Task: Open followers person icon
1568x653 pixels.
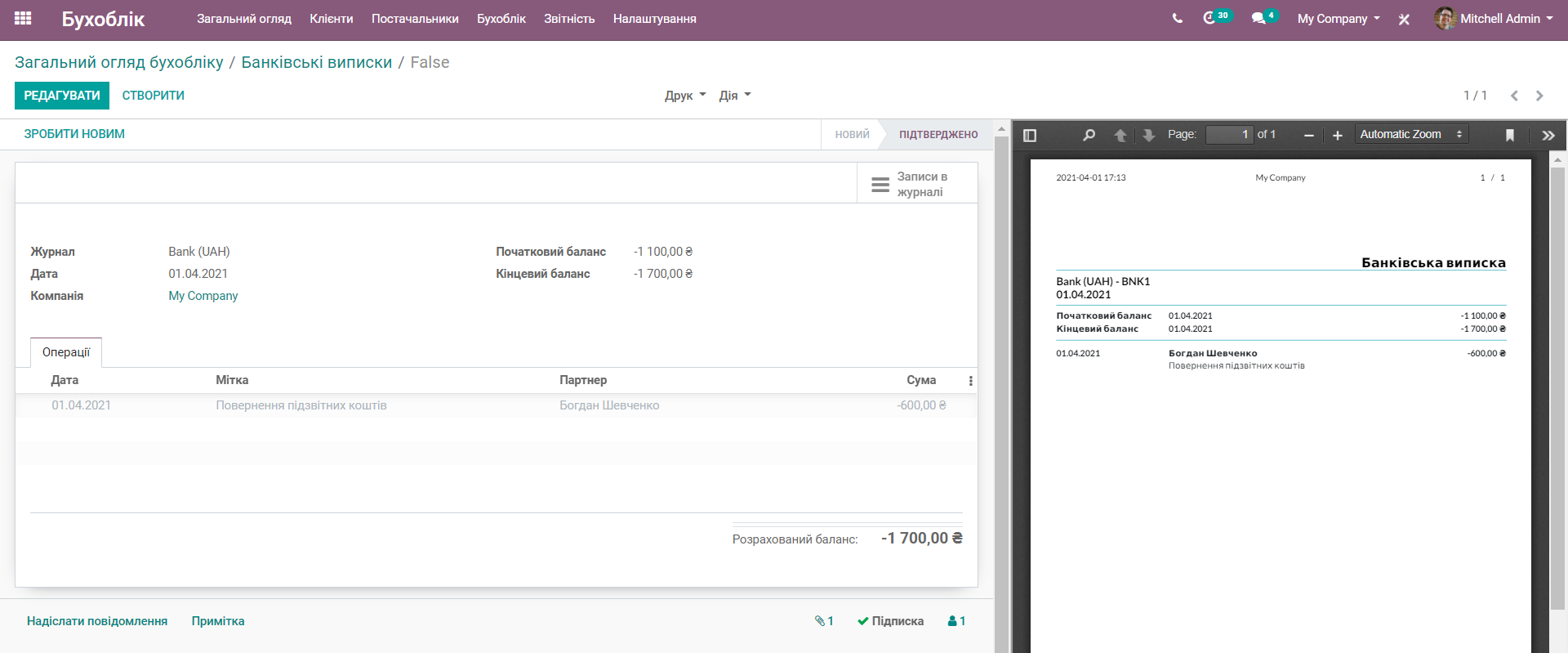Action: pyautogui.click(x=952, y=621)
